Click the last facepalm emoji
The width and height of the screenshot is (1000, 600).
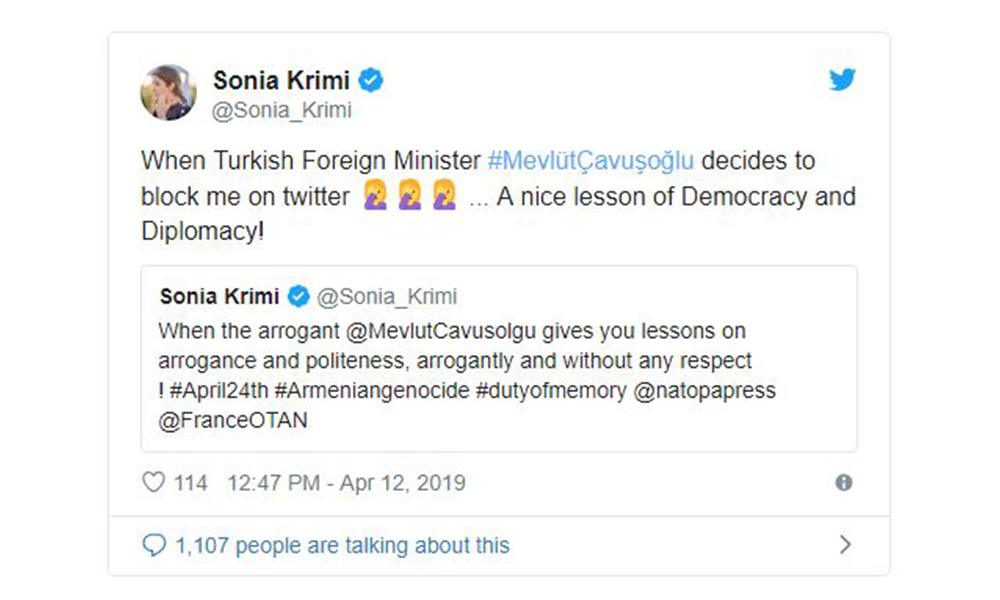pyautogui.click(x=445, y=197)
